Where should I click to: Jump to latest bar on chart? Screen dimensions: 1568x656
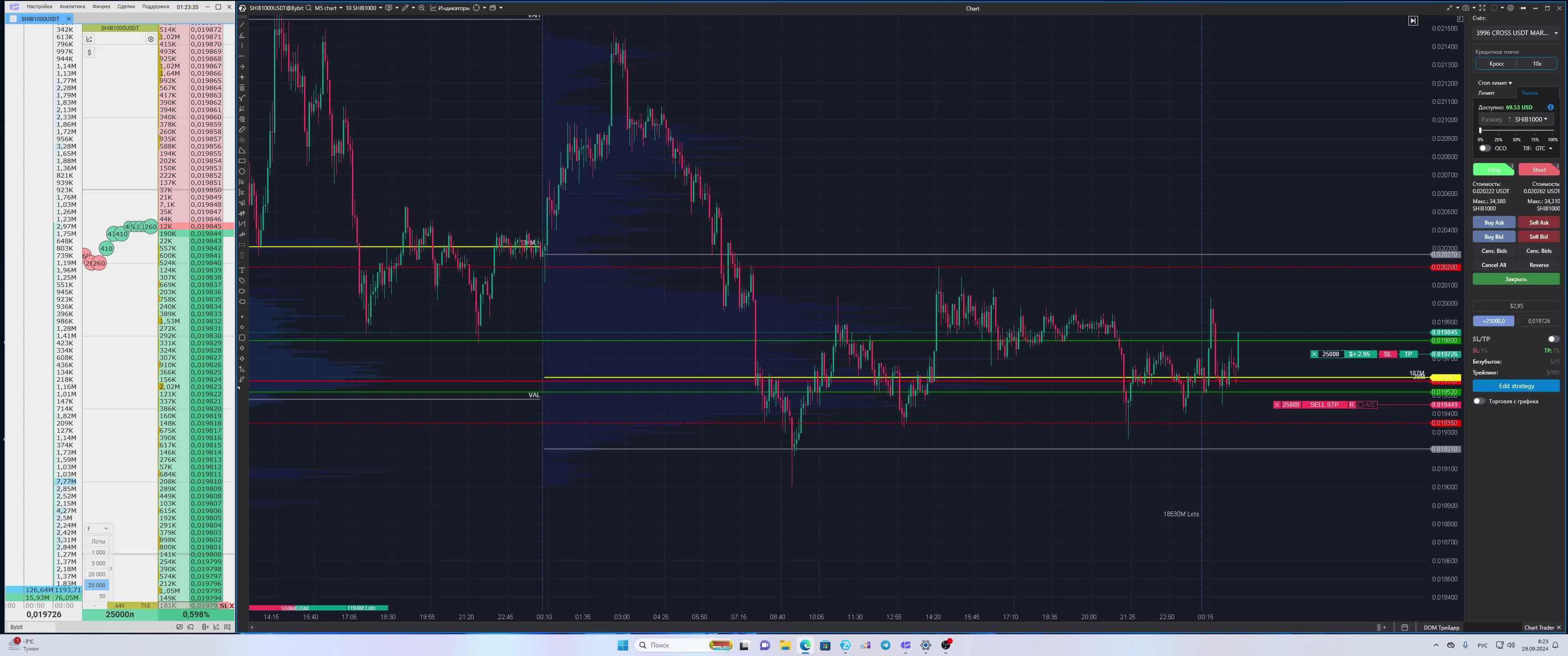coord(1413,20)
